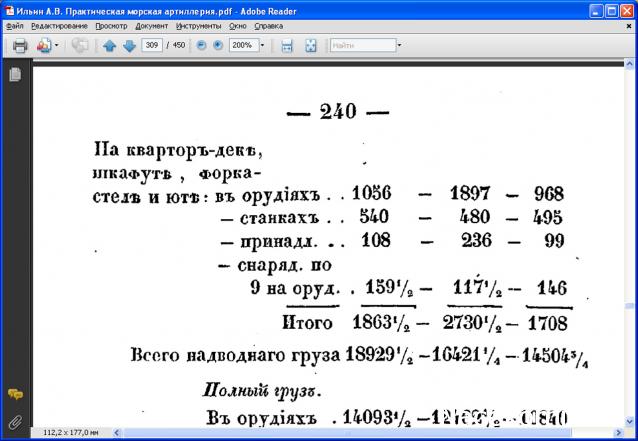Click the value 1056 in the орудіяхъ row
Viewport: 638px width, 441px height.
pyautogui.click(x=371, y=193)
